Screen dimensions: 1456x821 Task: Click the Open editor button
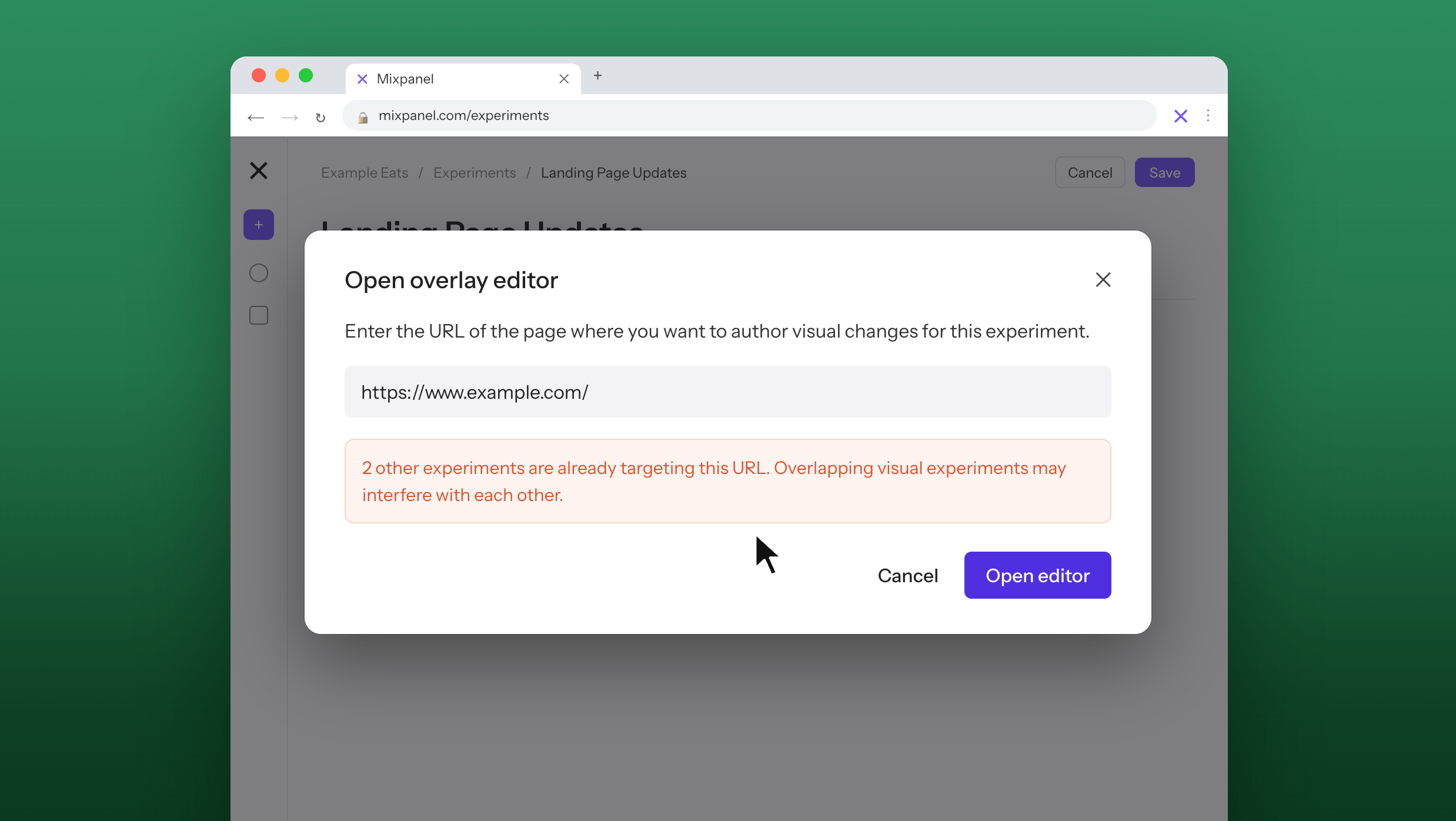click(x=1037, y=575)
